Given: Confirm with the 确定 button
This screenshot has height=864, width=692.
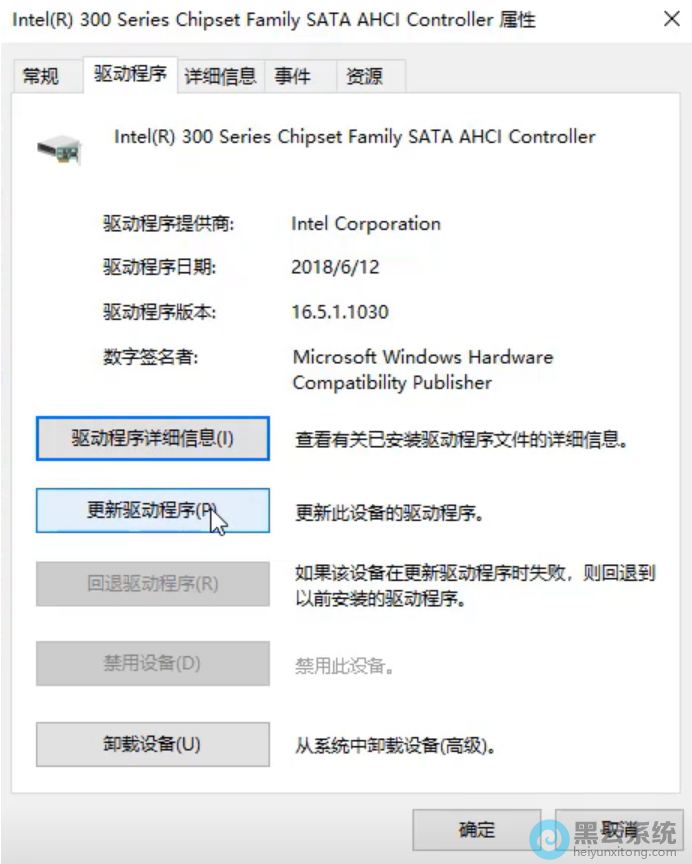Looking at the screenshot, I should [477, 829].
